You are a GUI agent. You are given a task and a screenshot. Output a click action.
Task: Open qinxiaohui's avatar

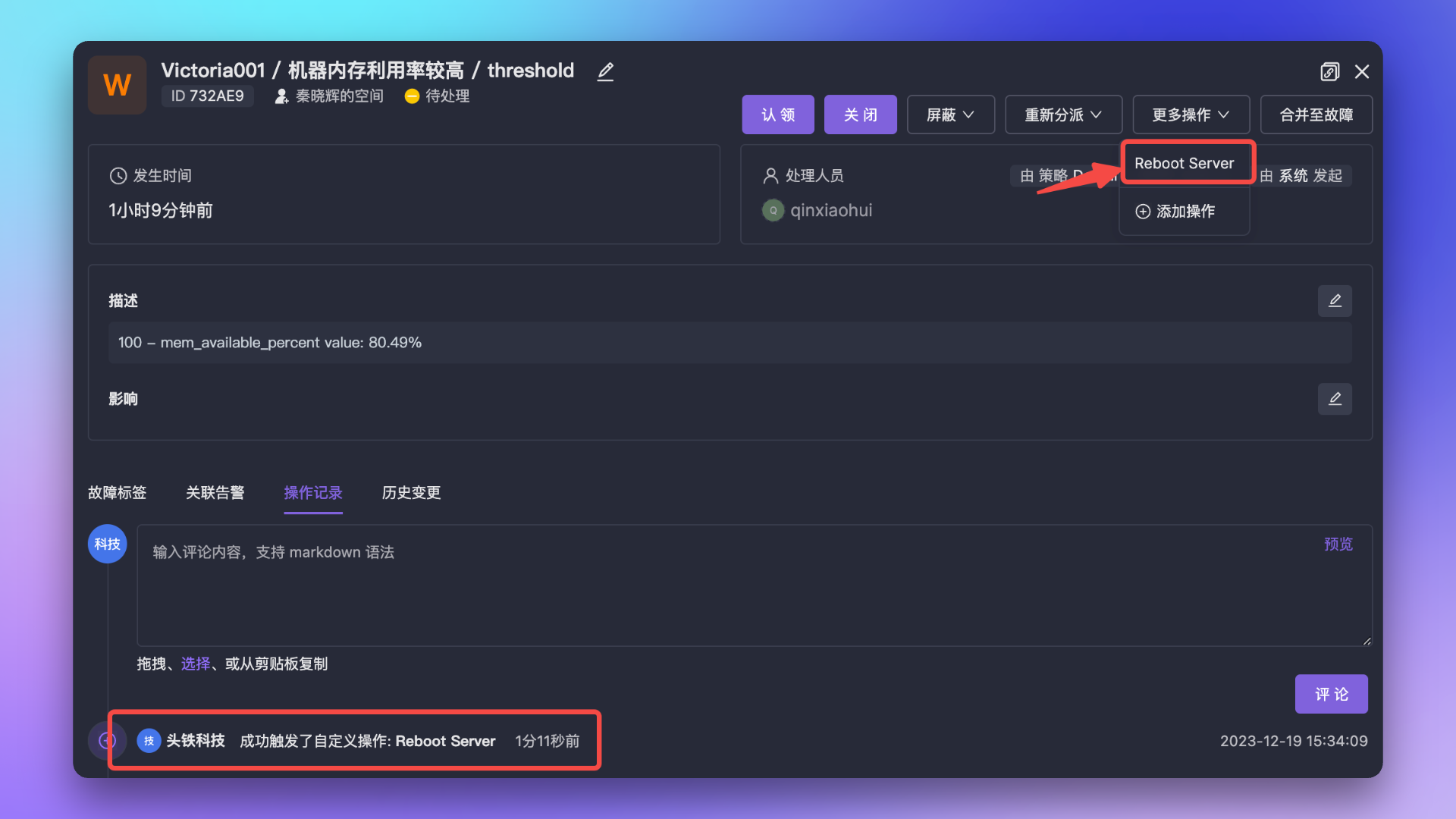(773, 210)
